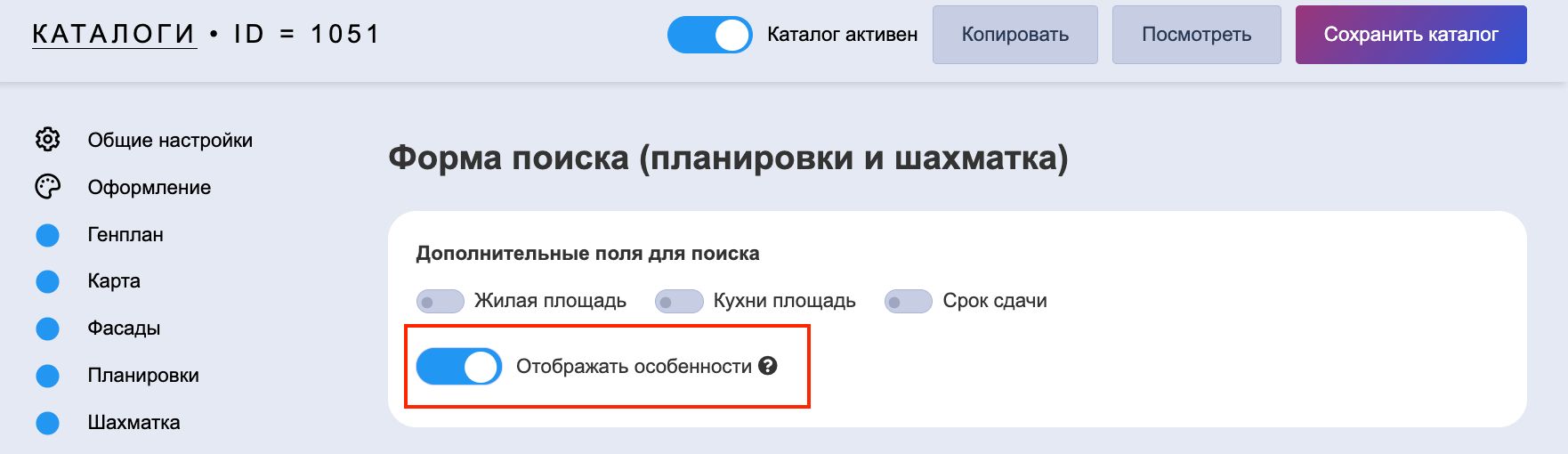Enable the Кухни площадь toggle
Image resolution: width=1568 pixels, height=454 pixels.
[679, 302]
